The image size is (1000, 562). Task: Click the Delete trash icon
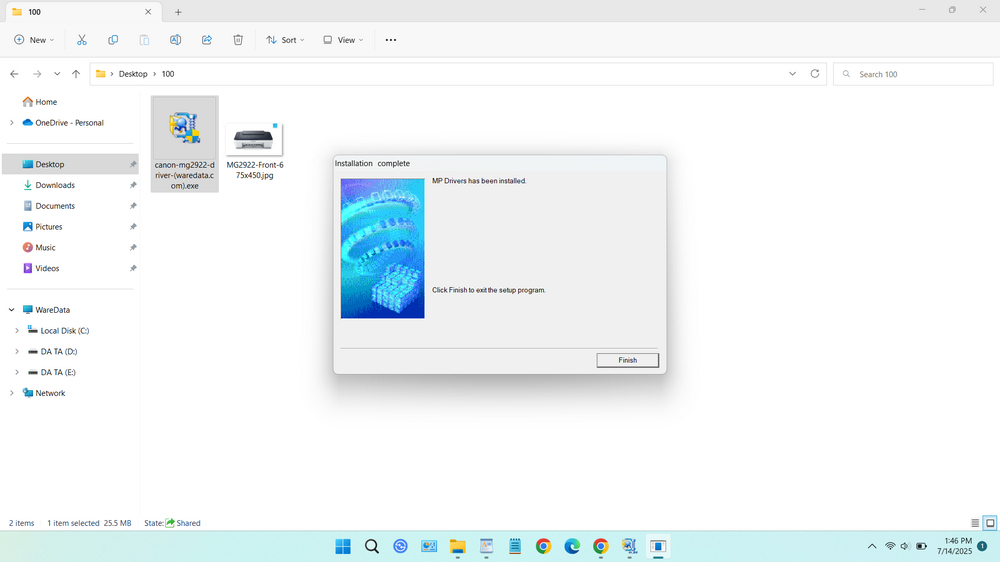(x=238, y=40)
